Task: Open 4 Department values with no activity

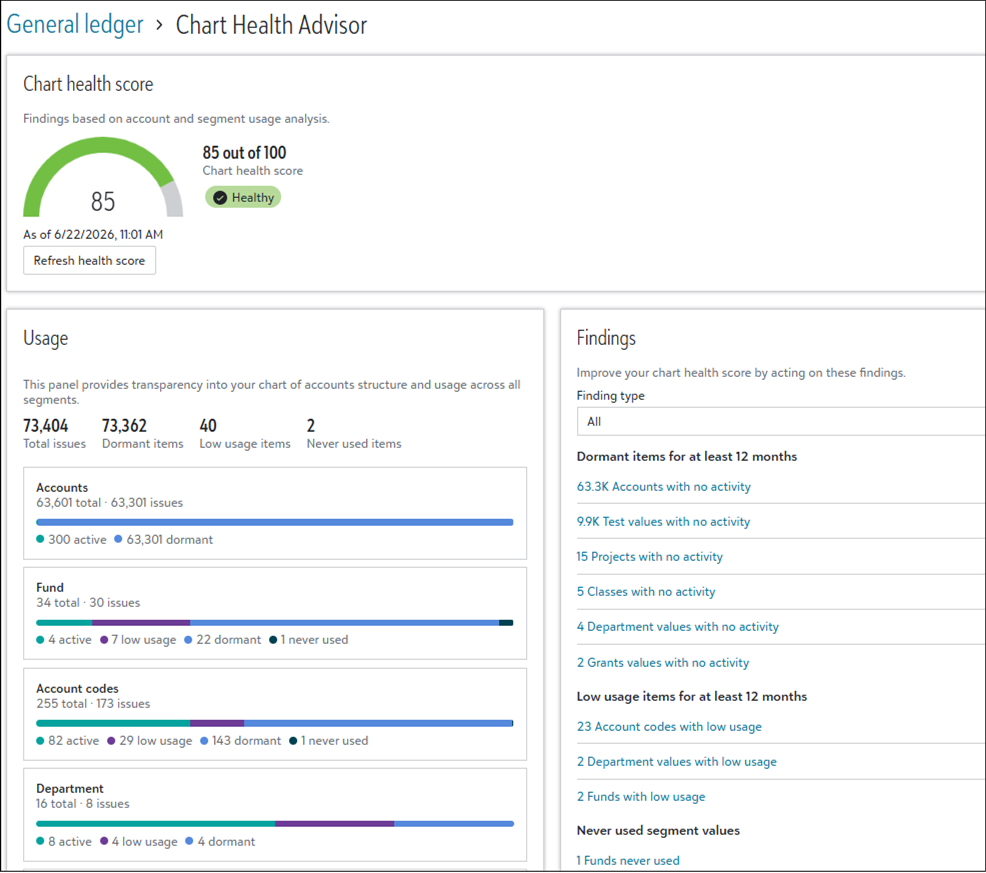Action: coord(678,626)
